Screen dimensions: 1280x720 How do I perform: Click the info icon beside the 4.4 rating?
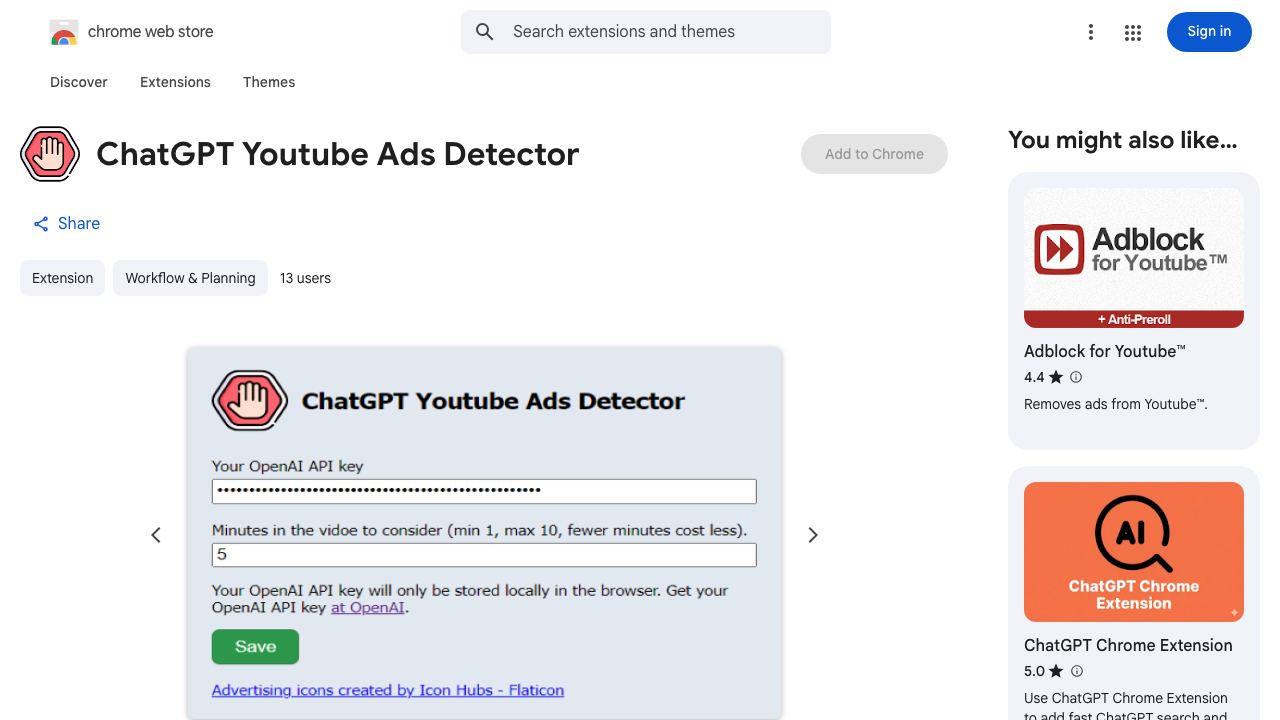(x=1076, y=377)
